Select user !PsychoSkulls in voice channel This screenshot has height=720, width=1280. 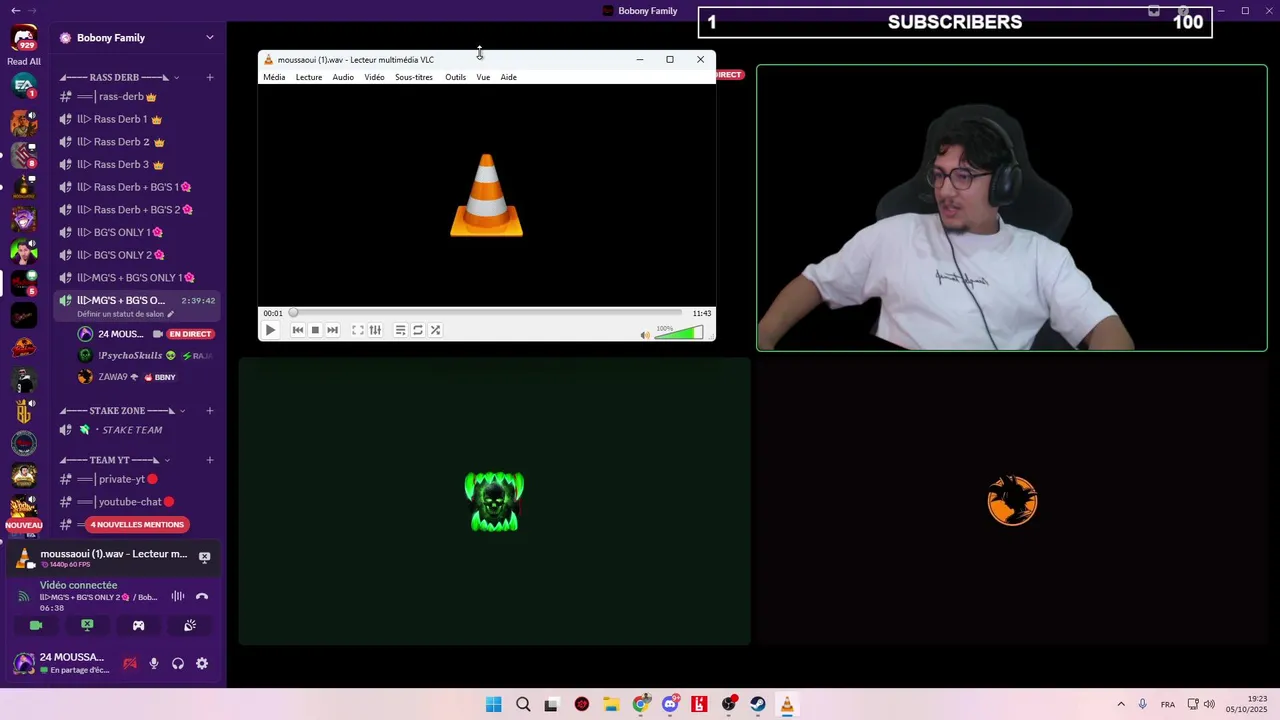(146, 355)
